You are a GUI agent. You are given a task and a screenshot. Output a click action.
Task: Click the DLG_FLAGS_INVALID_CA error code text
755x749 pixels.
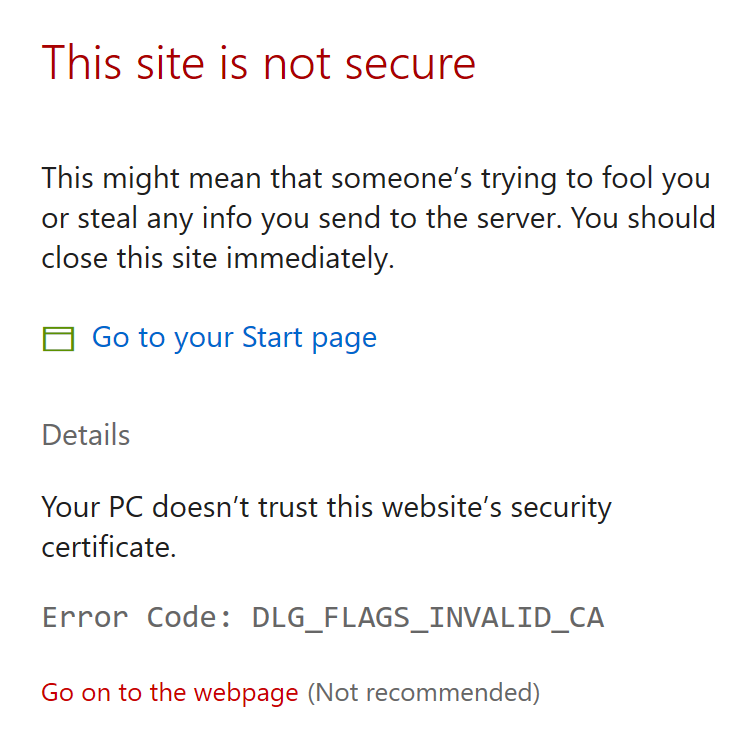[x=427, y=617]
